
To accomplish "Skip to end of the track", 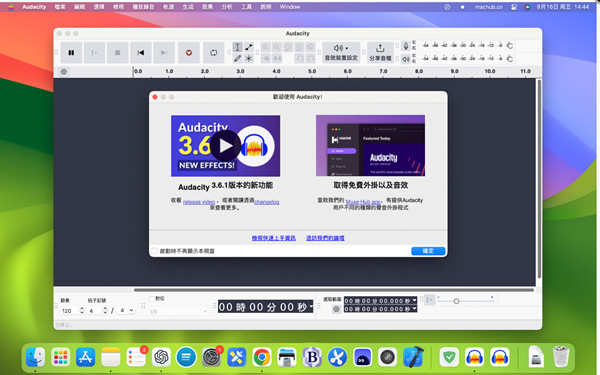I will pyautogui.click(x=164, y=53).
